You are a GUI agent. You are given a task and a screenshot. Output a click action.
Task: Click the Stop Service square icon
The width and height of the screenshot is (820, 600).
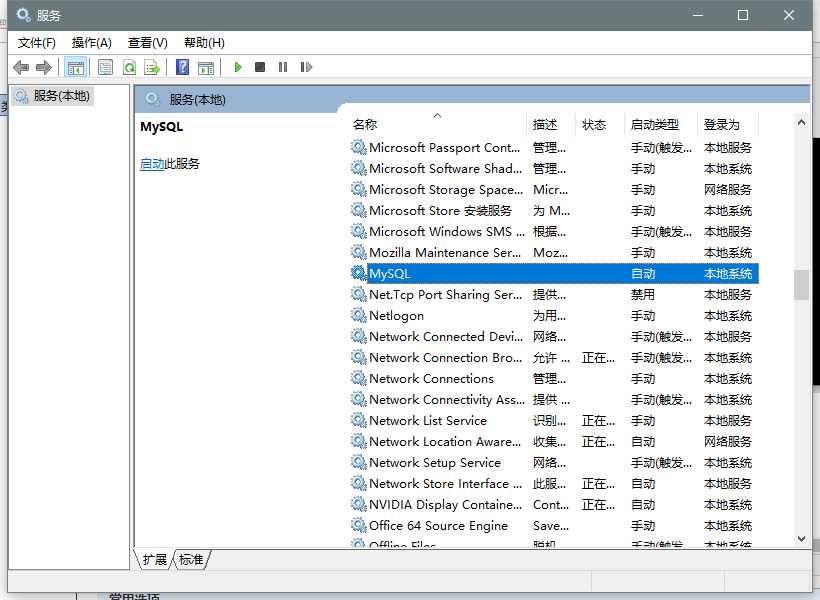(260, 67)
